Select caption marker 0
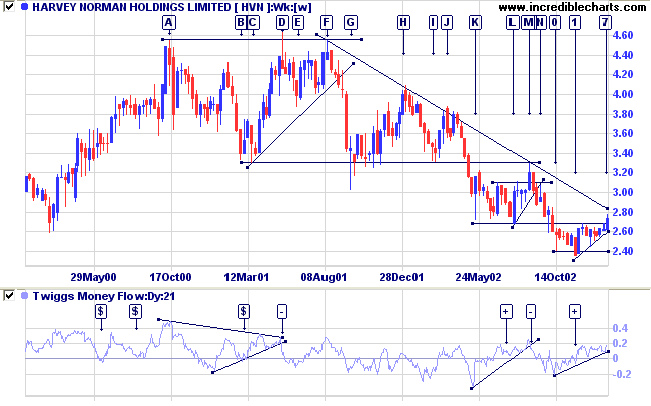651x406 pixels. coord(555,22)
